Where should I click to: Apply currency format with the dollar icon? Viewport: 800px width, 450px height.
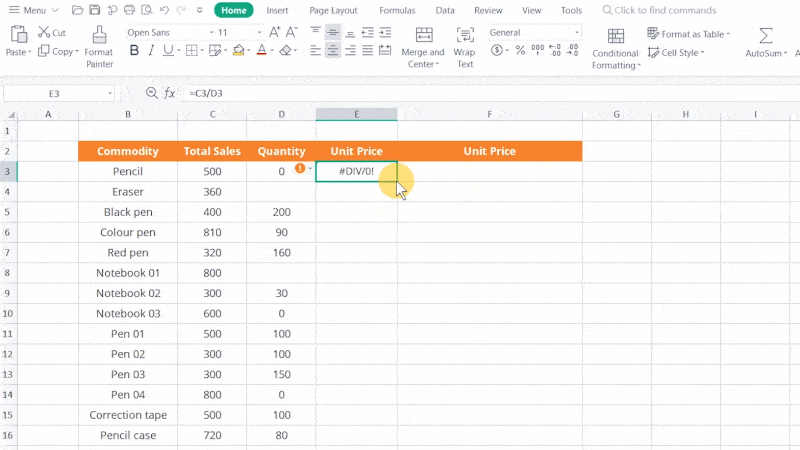click(x=497, y=51)
